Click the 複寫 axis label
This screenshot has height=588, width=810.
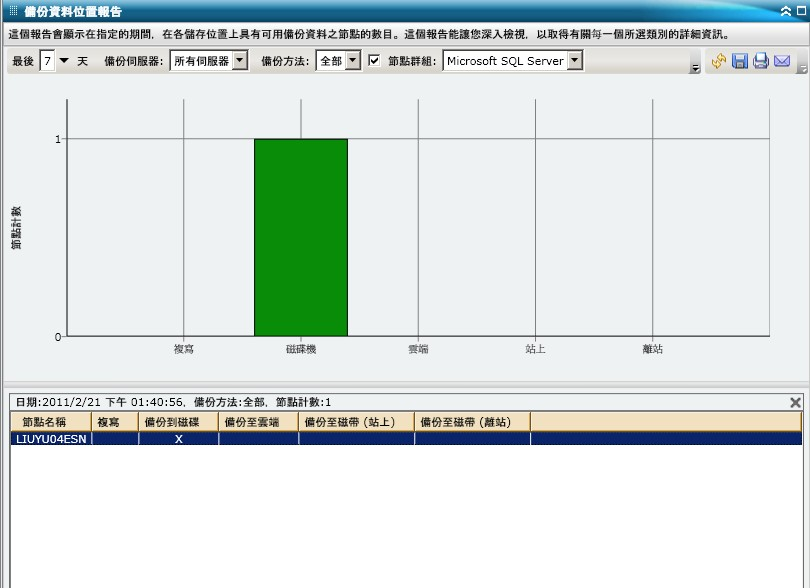click(x=183, y=349)
